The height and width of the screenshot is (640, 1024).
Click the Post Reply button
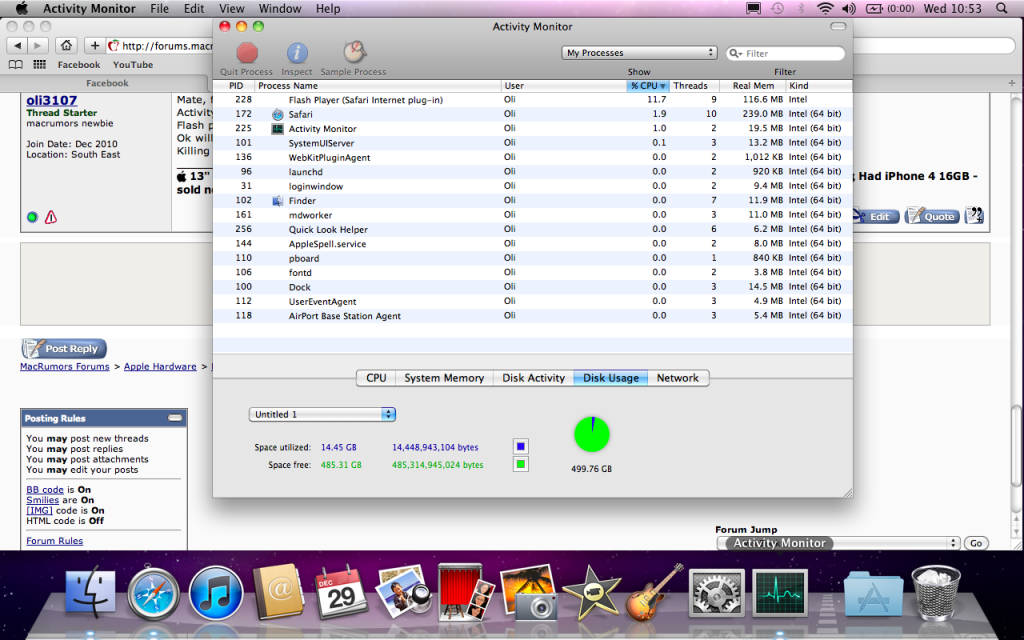point(64,348)
